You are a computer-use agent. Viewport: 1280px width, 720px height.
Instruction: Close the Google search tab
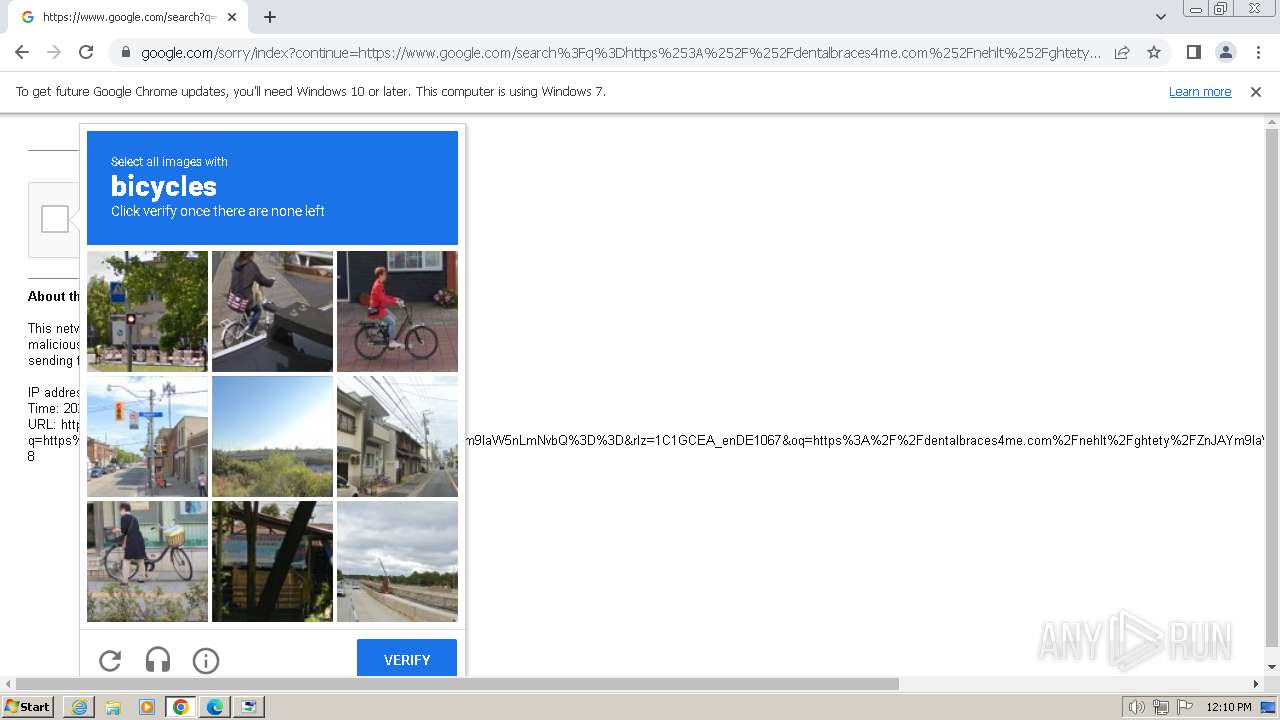pyautogui.click(x=233, y=17)
